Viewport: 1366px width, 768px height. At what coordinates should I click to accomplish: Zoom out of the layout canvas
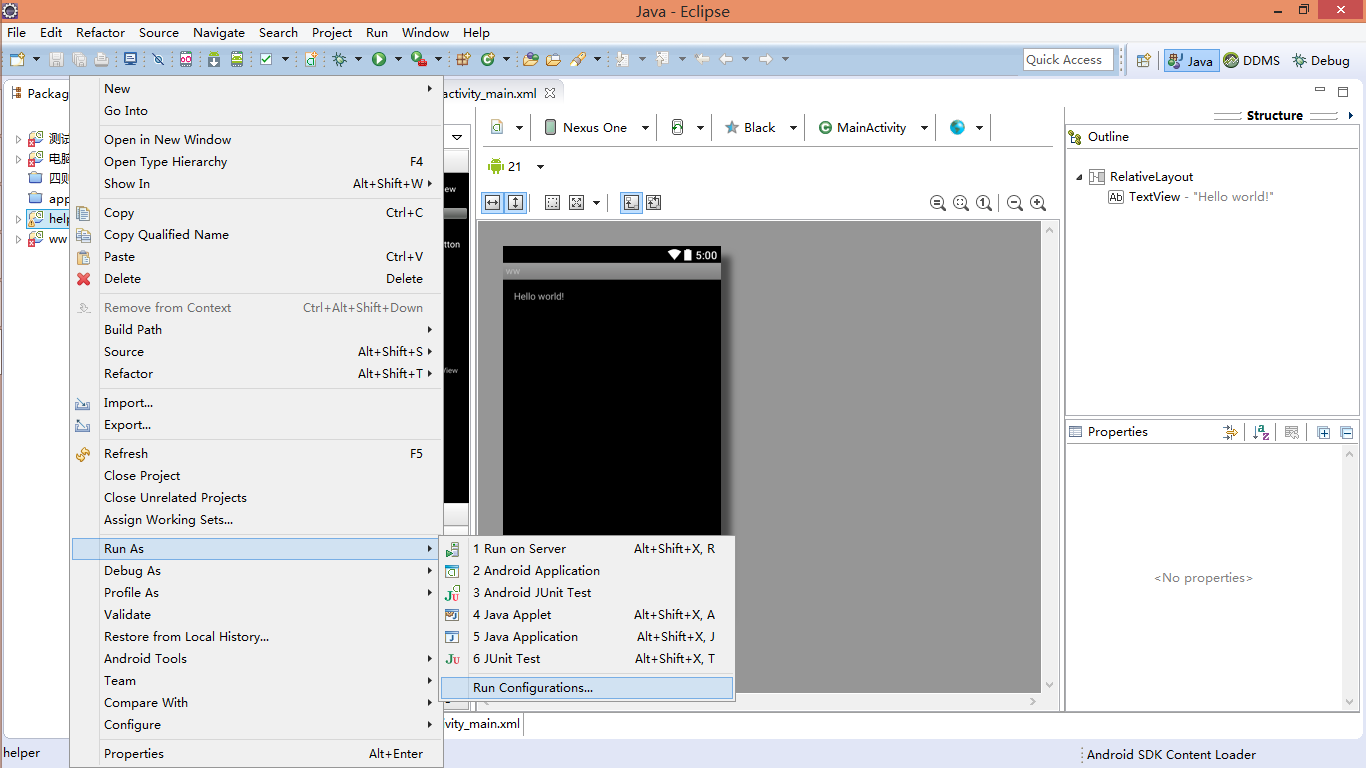pos(1015,203)
